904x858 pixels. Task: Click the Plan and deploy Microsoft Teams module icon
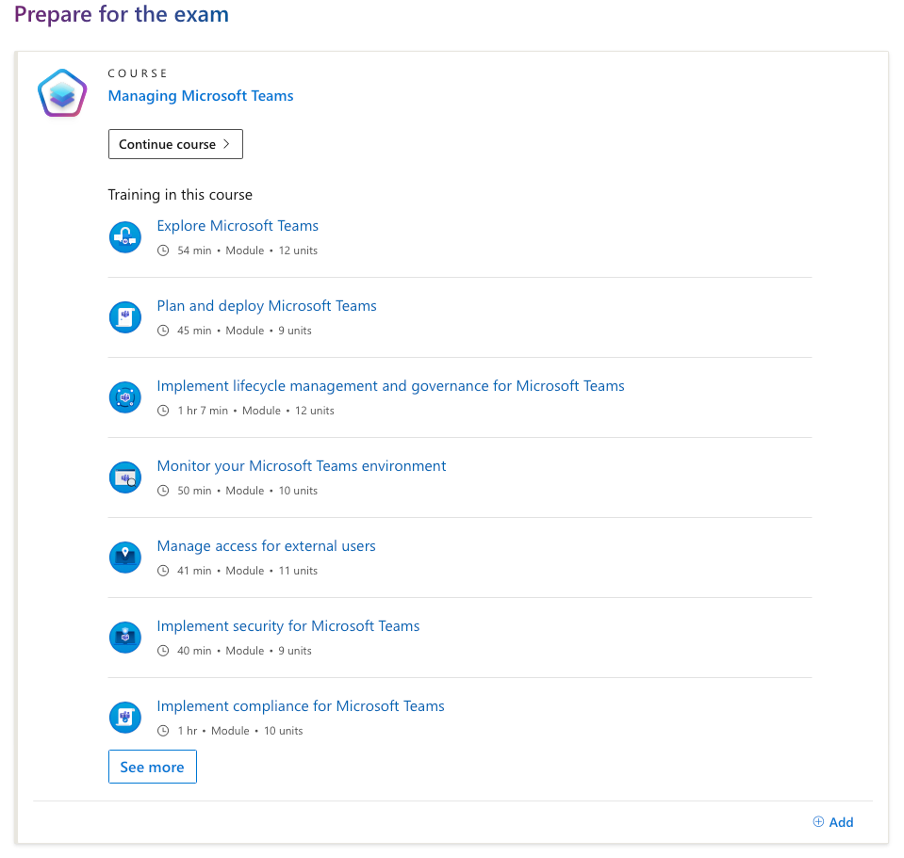tap(125, 317)
